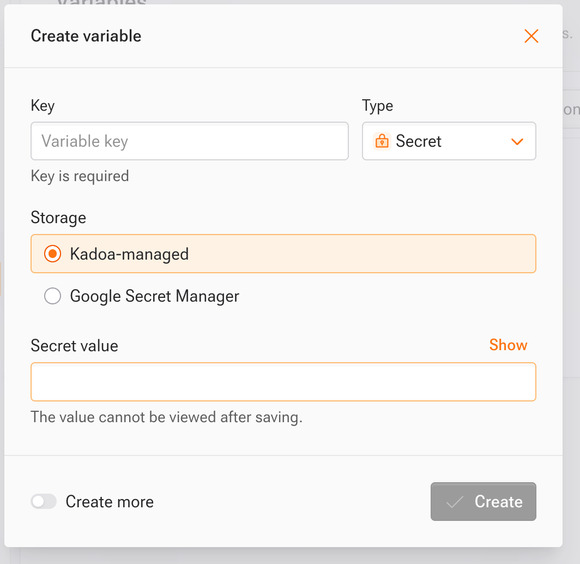Click the Storage section label
This screenshot has height=564, width=580.
click(58, 217)
